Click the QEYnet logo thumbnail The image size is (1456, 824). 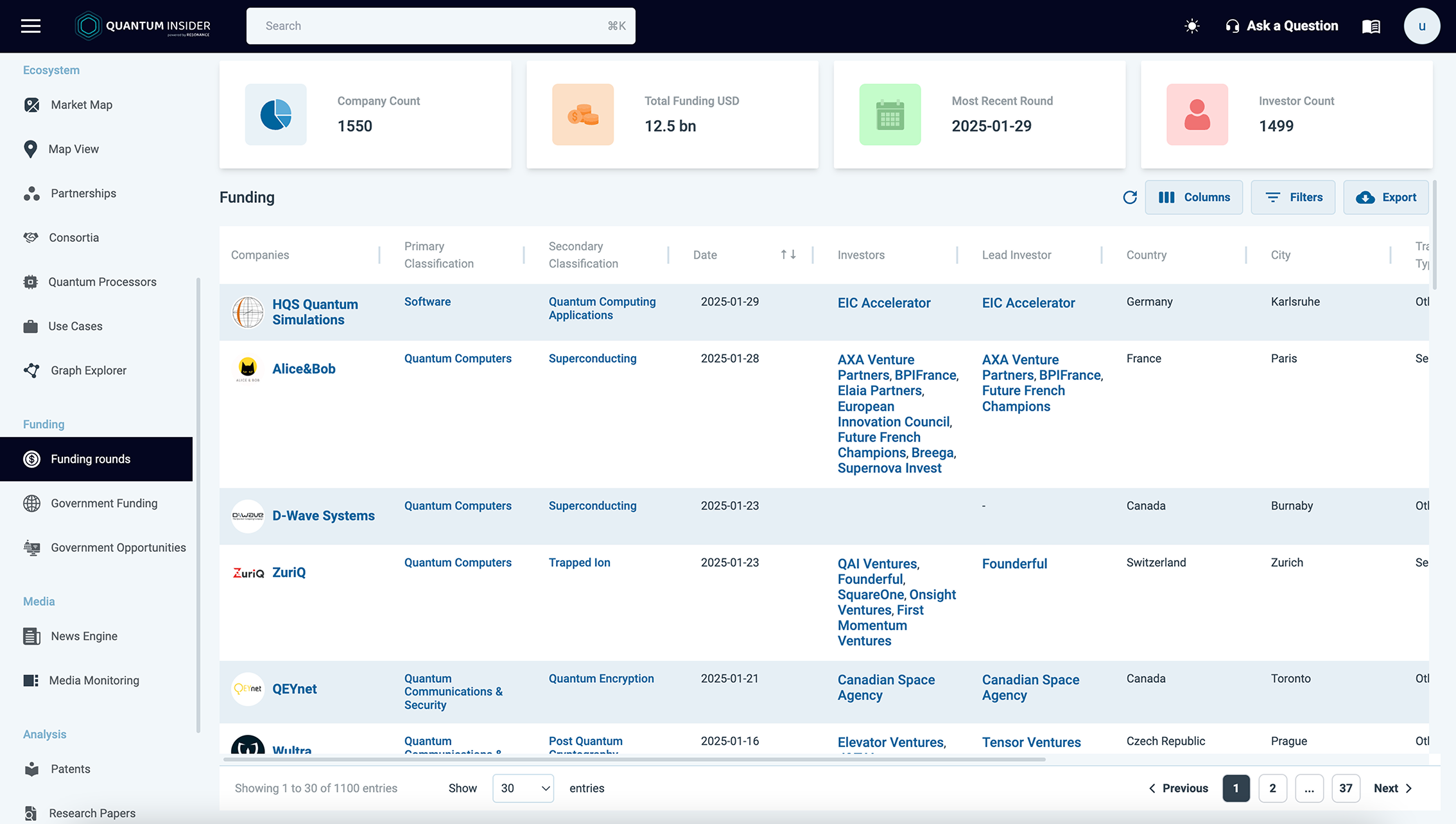point(248,689)
